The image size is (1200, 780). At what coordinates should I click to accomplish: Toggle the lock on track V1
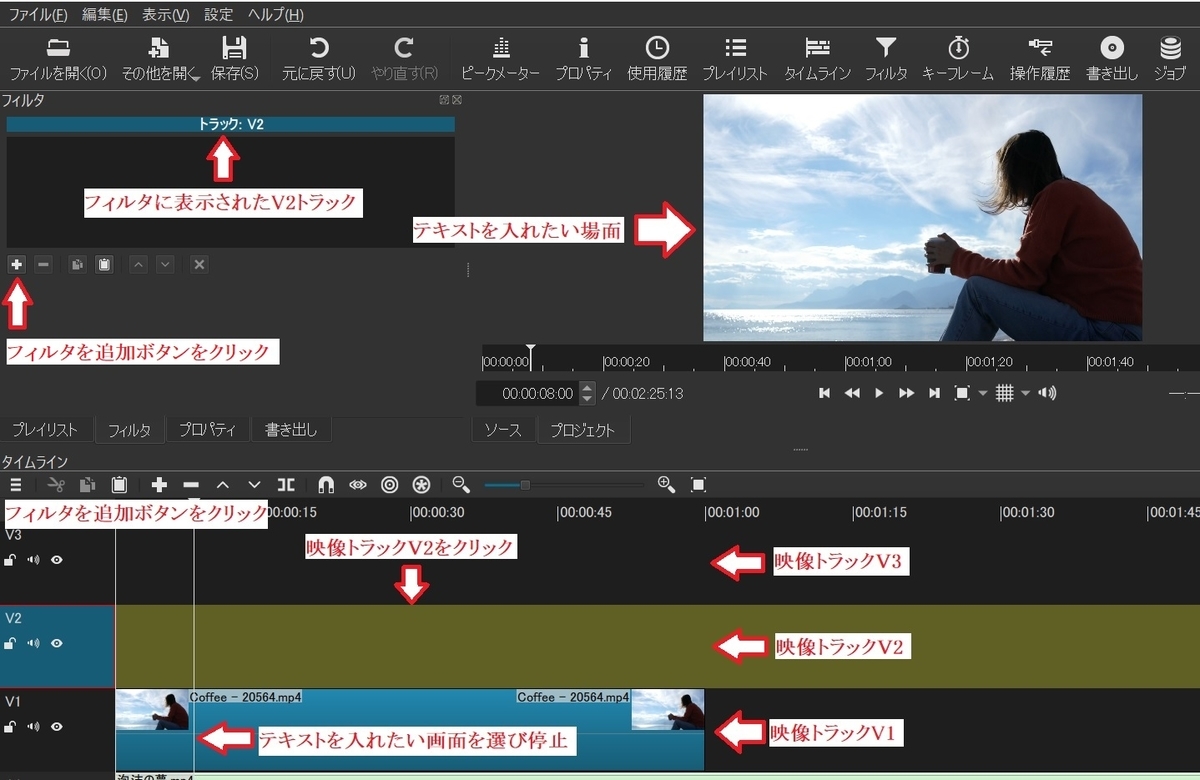[10, 727]
